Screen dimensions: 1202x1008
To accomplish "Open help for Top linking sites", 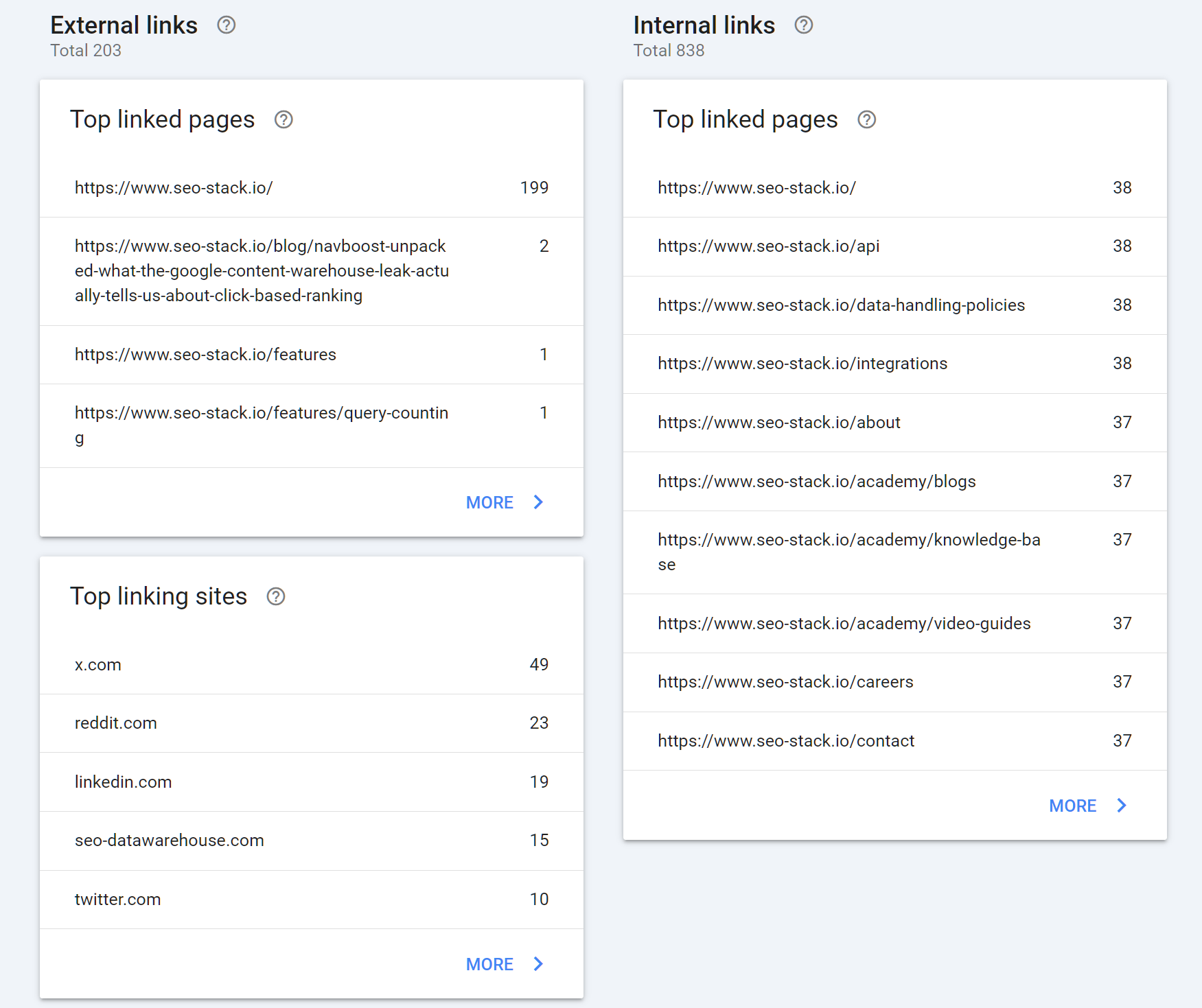I will click(276, 597).
